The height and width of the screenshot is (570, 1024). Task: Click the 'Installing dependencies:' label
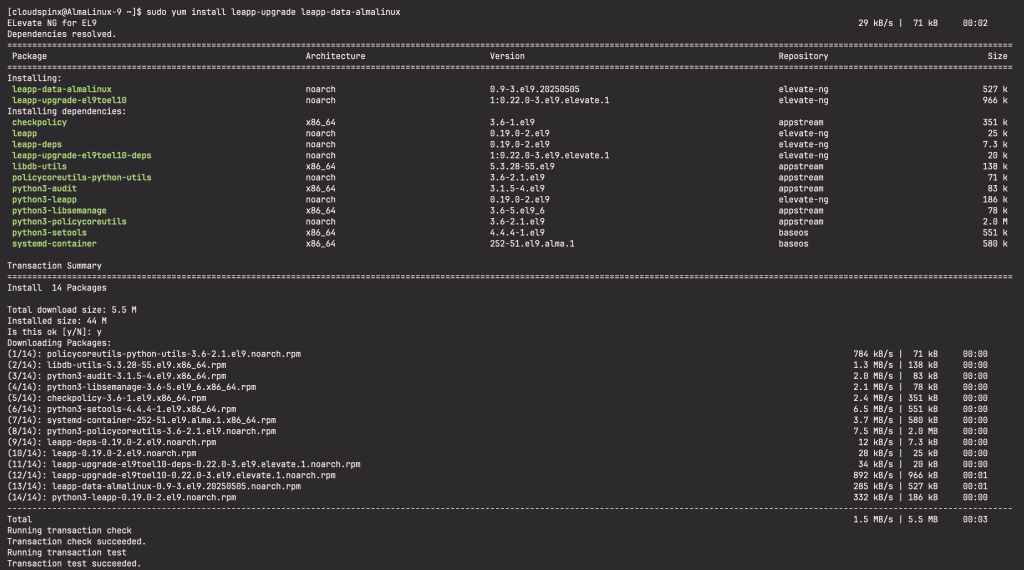pos(67,112)
